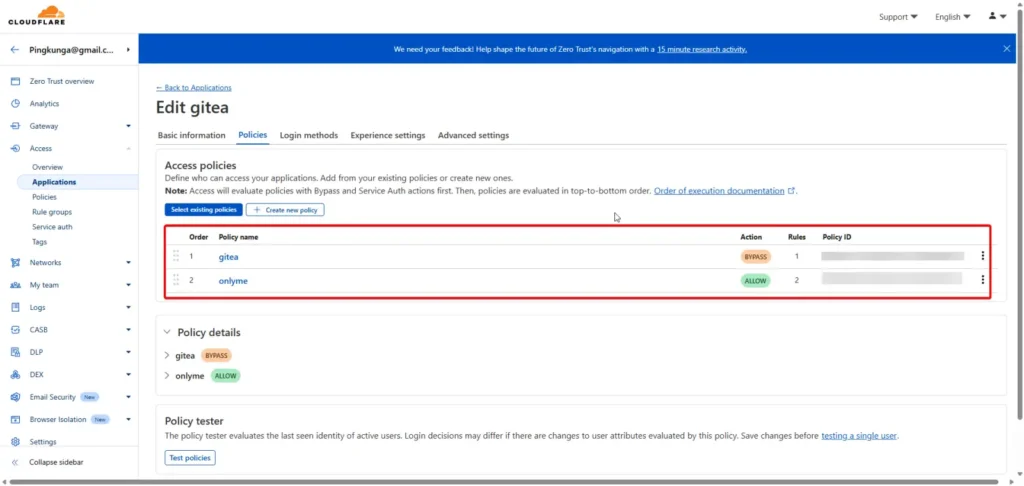
Task: Select the Policies tab
Action: click(x=253, y=135)
